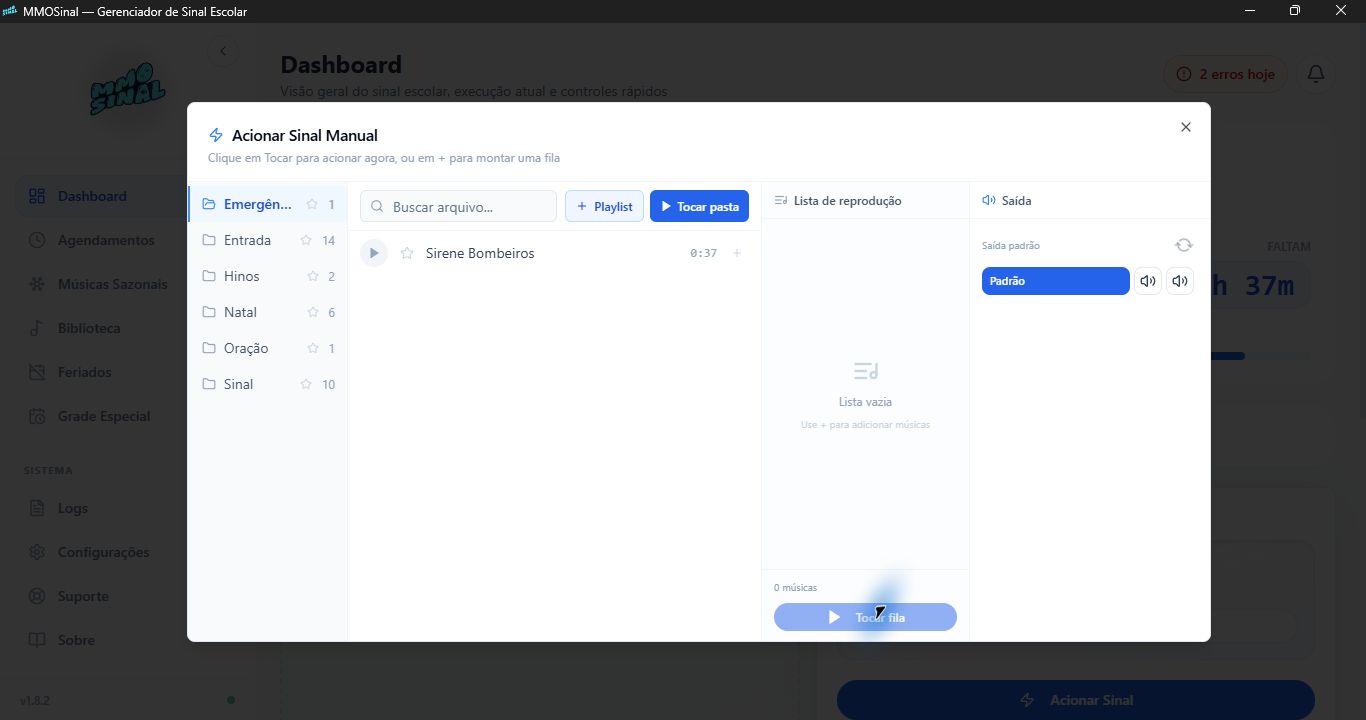Click the Sobre book icon
Viewport: 1366px width, 720px height.
point(37,640)
